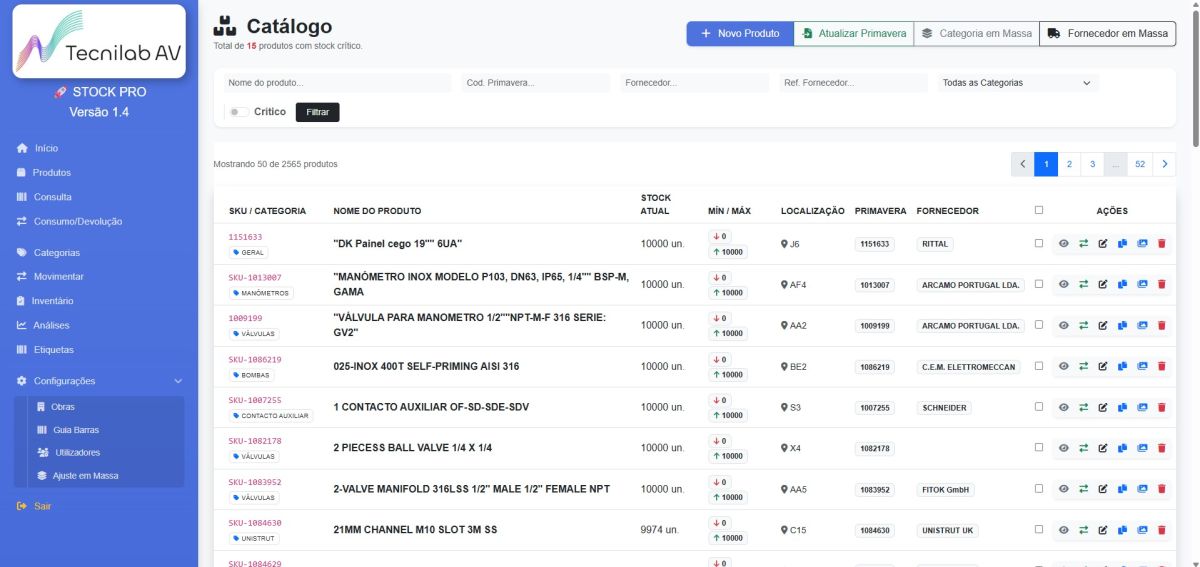The width and height of the screenshot is (1200, 567).
Task: Delete the DK Painel cego product
Action: (x=1161, y=243)
